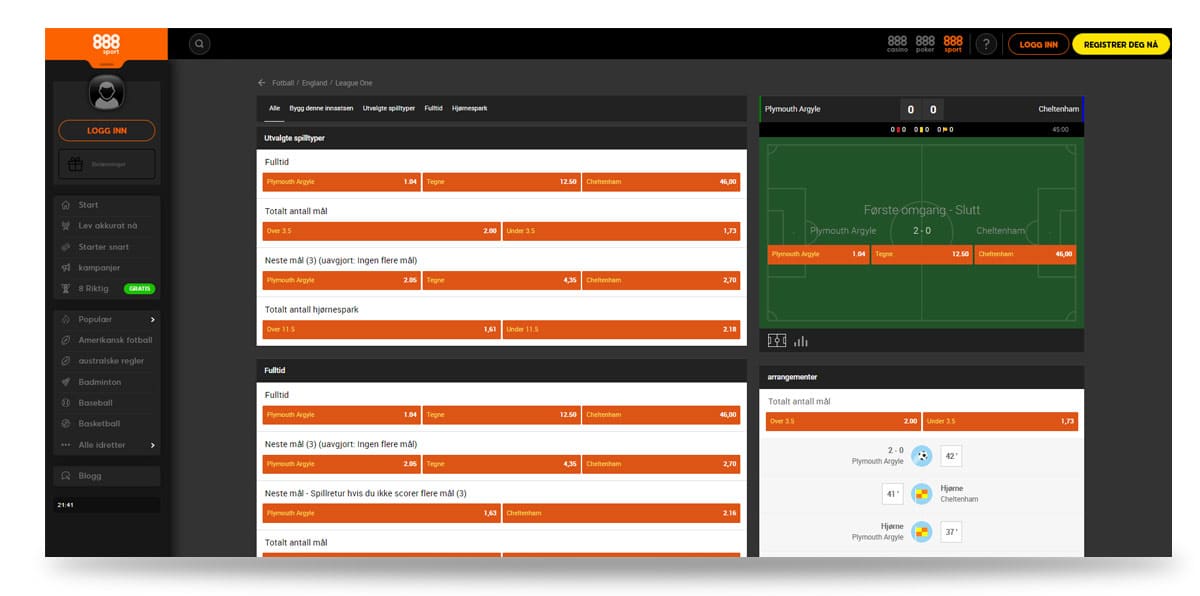Bet Under 11.5 corners at 2.18
The height and width of the screenshot is (596, 1200).
[x=622, y=329]
